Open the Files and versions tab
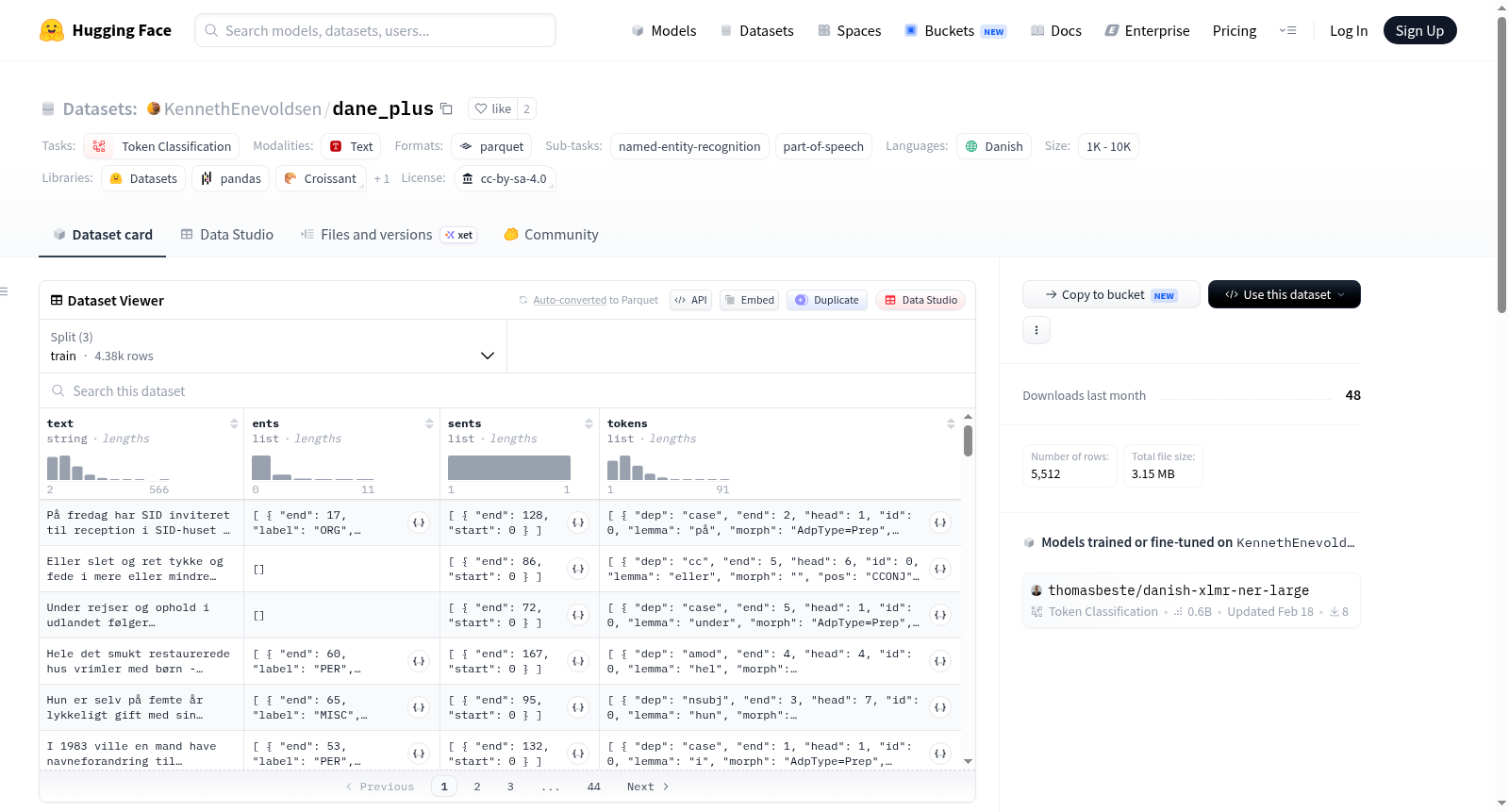Viewport: 1509px width, 812px height. coord(389,235)
